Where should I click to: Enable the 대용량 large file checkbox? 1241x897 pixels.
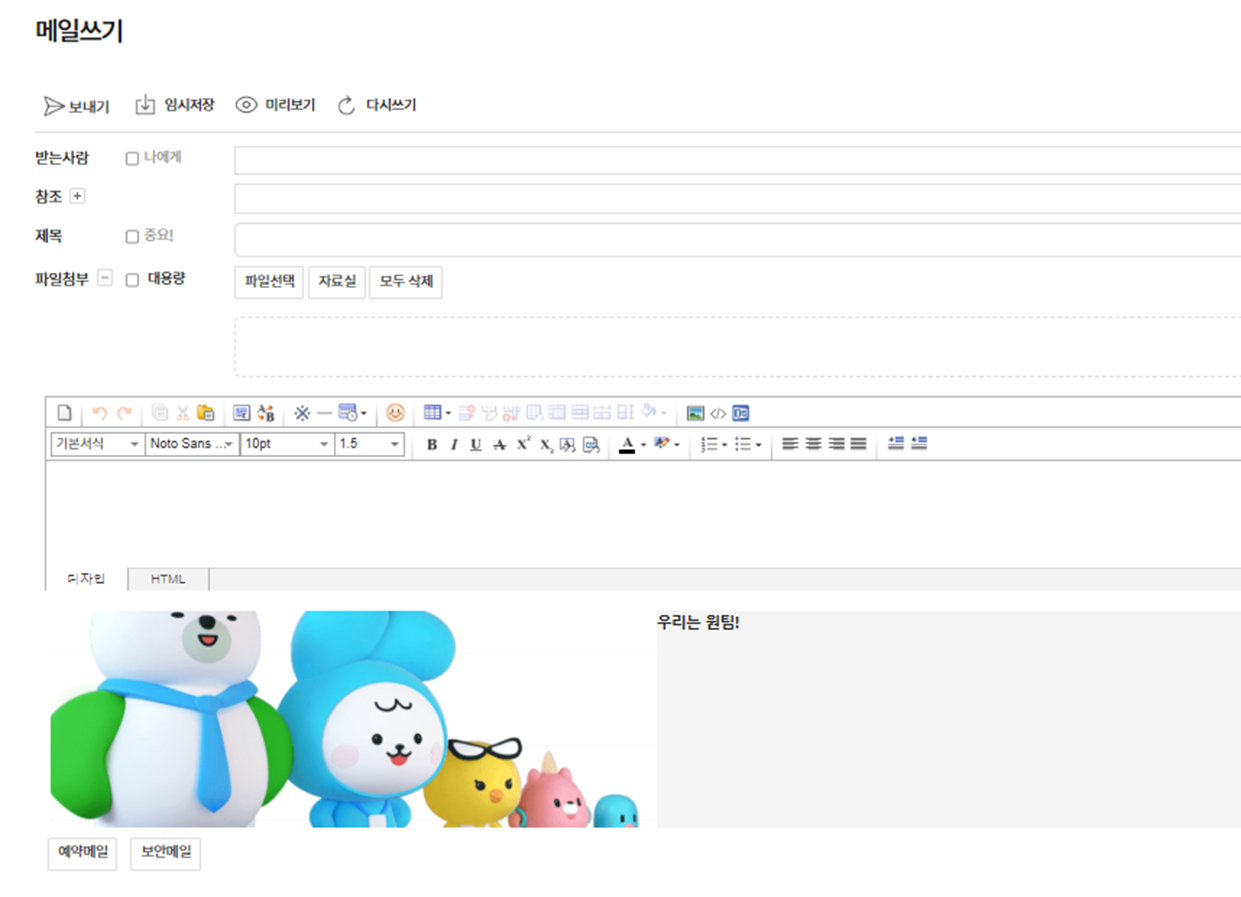[132, 281]
